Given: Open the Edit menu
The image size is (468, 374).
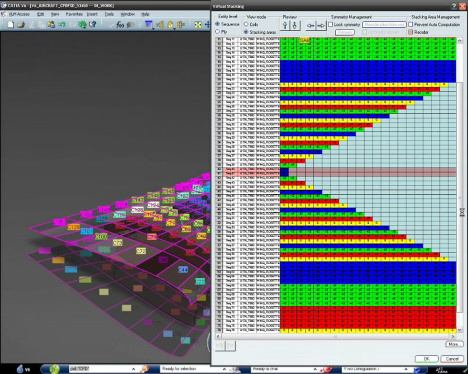Looking at the screenshot, I should click(41, 14).
